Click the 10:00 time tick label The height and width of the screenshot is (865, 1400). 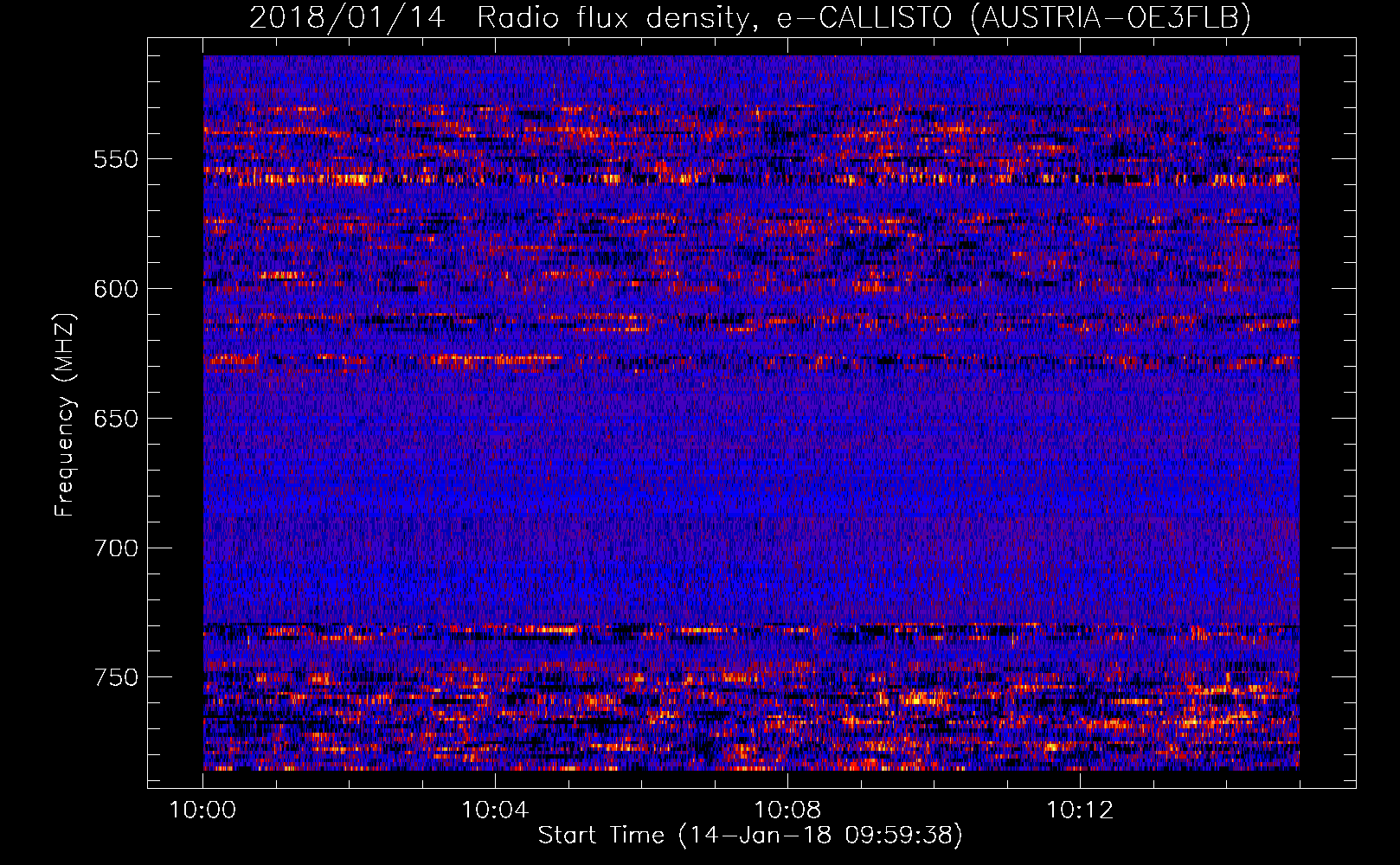202,811
